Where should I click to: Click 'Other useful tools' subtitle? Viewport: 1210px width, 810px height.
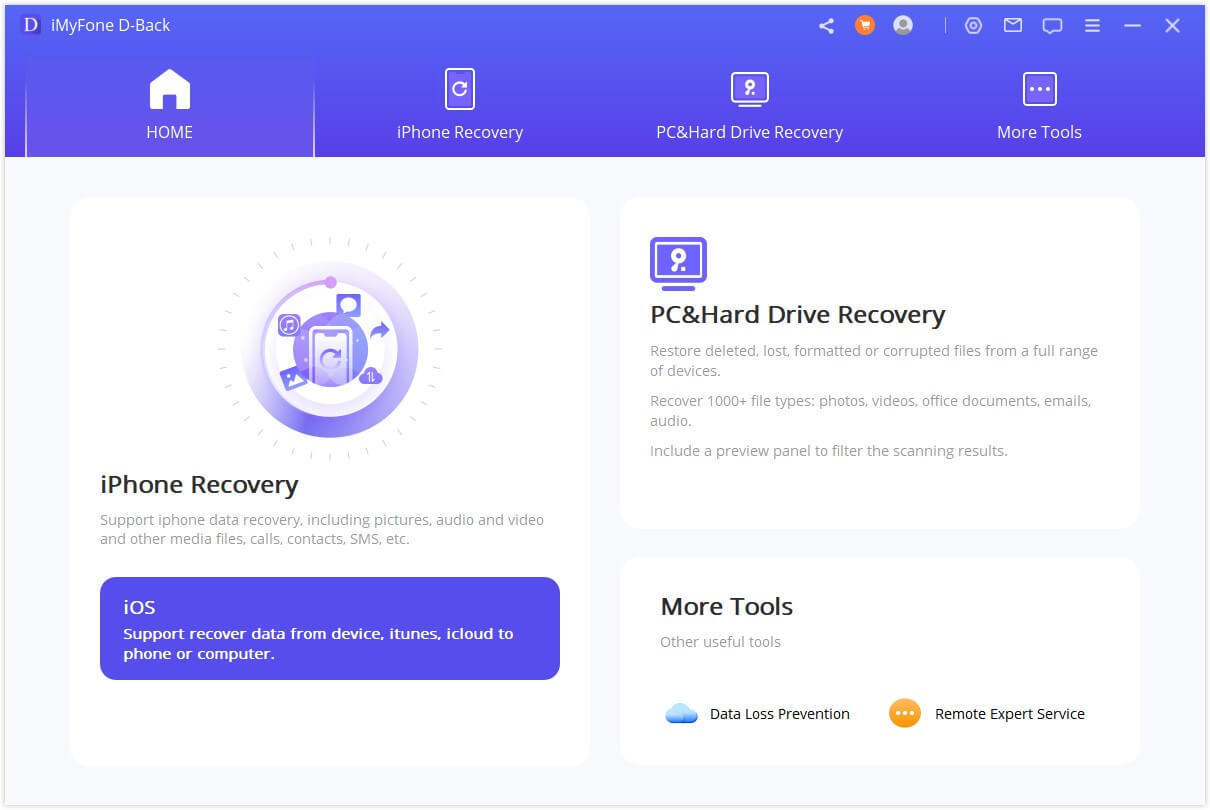(x=720, y=642)
